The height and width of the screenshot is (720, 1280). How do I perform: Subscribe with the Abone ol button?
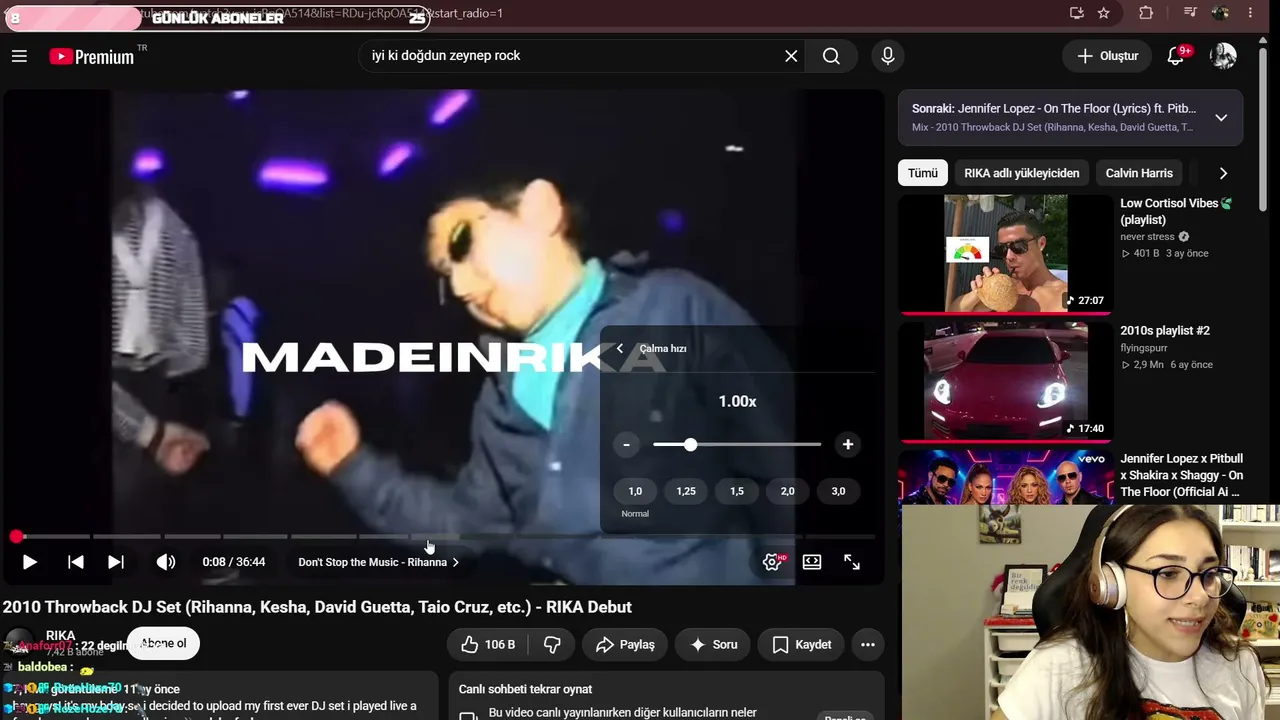pos(164,644)
